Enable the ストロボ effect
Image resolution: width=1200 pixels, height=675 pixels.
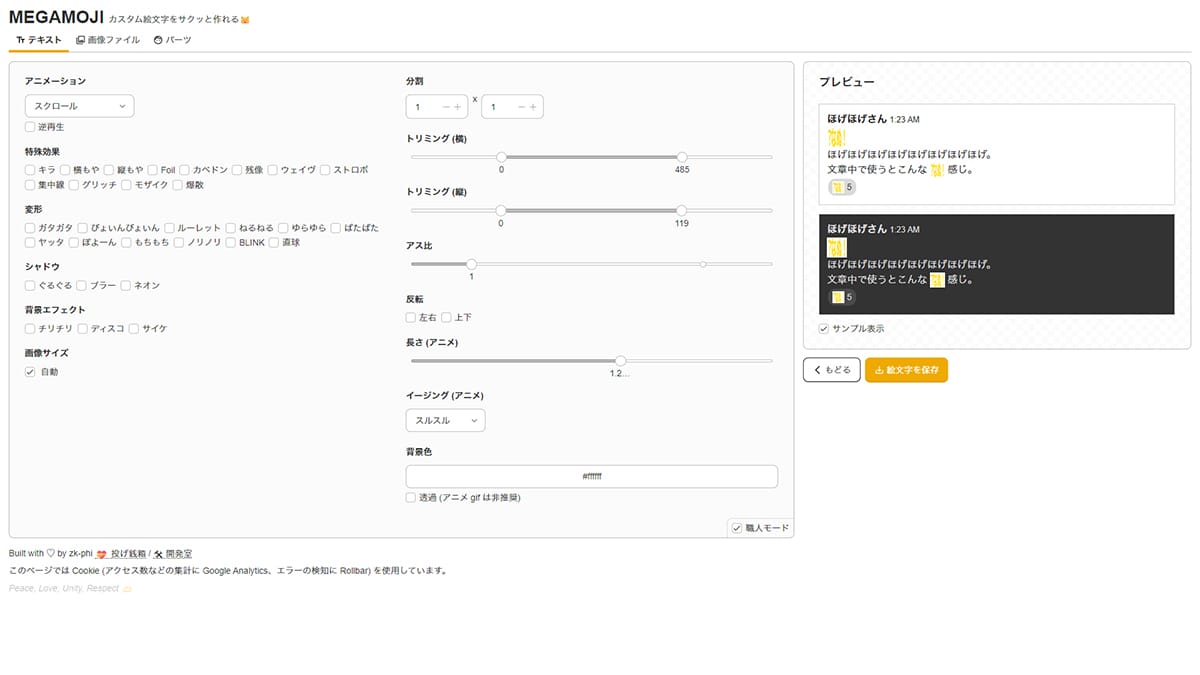[x=325, y=170]
